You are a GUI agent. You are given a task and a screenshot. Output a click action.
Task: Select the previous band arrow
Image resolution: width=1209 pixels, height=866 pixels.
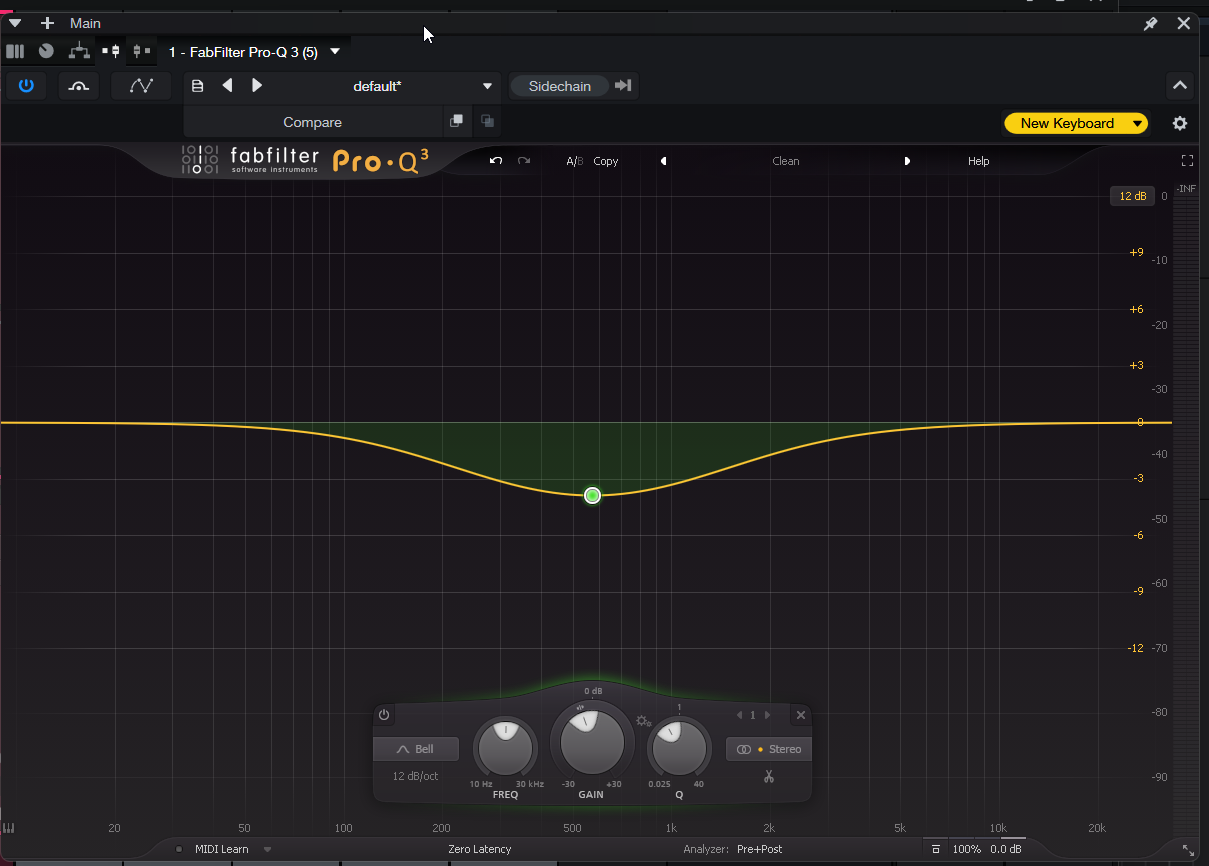click(738, 715)
